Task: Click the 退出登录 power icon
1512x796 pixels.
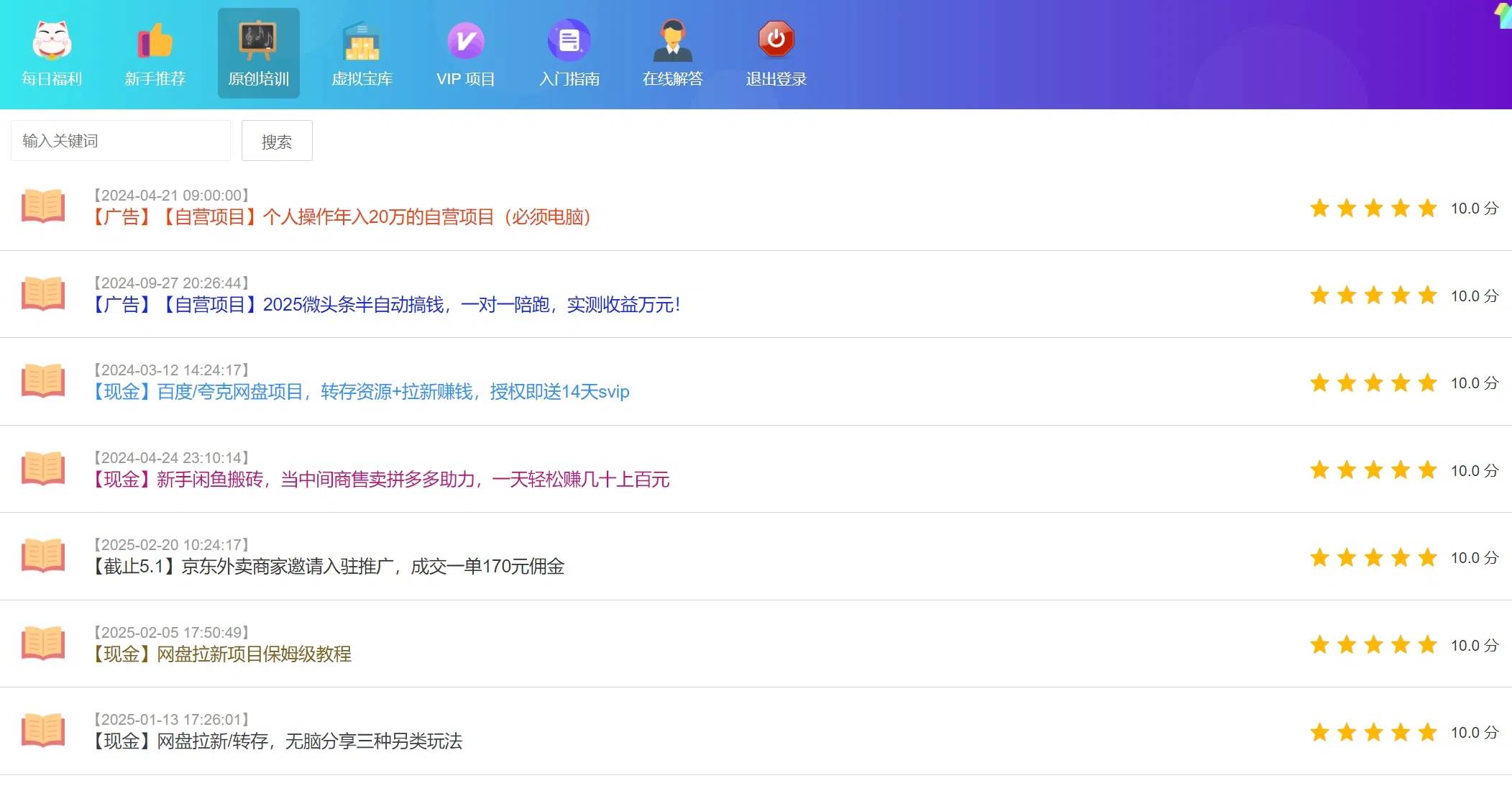Action: [x=776, y=39]
